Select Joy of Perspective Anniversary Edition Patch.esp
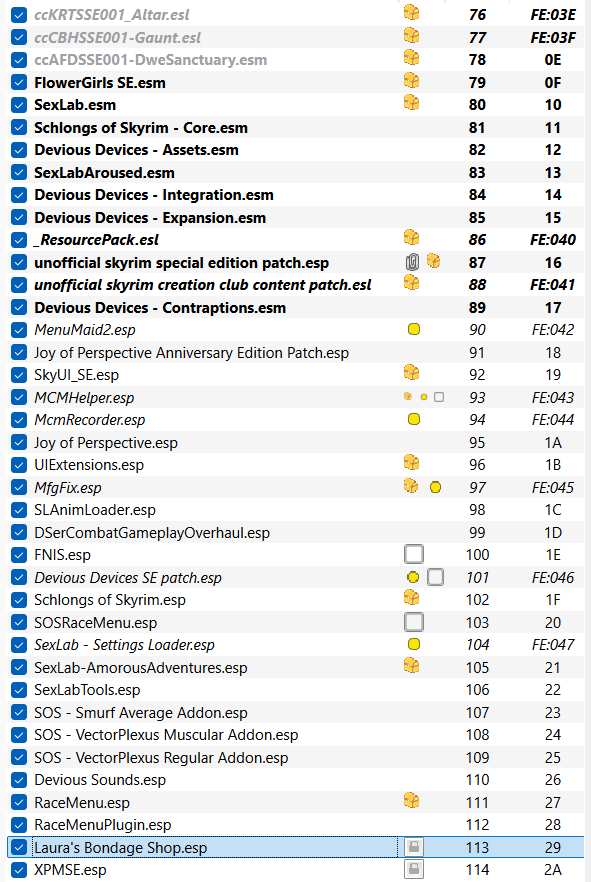The image size is (591, 882). coord(191,353)
